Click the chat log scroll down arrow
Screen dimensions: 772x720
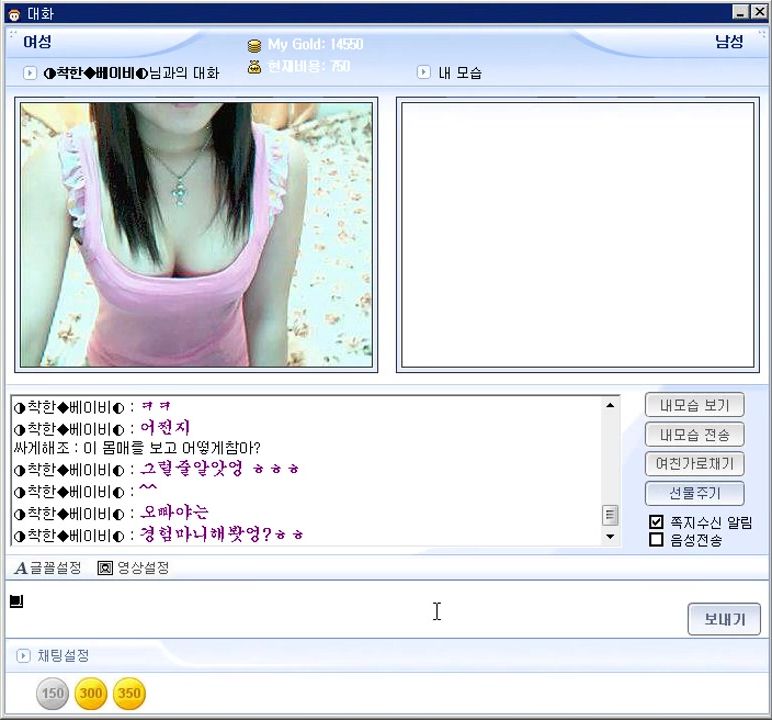click(610, 537)
